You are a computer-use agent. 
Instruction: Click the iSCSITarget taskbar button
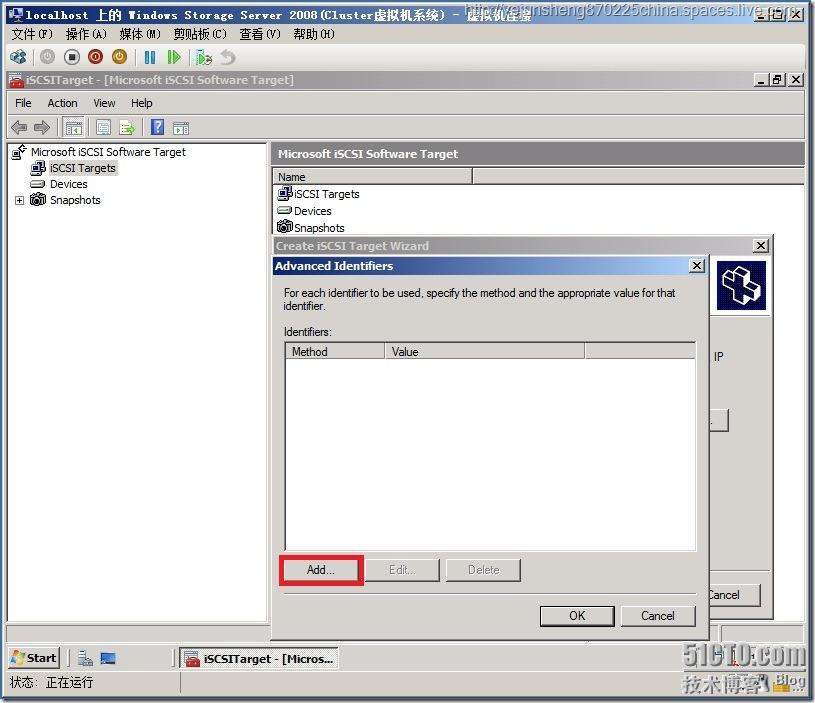(259, 658)
